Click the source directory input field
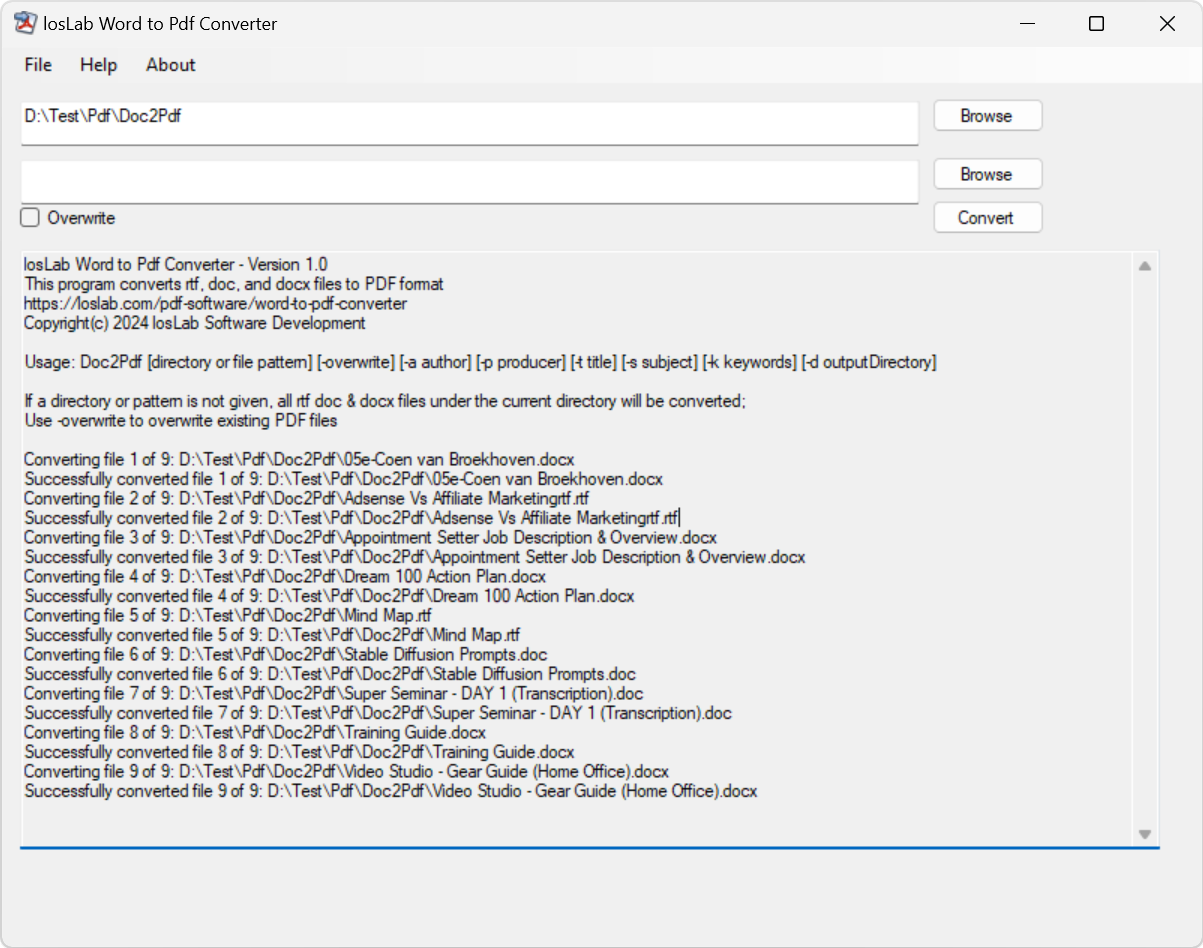The height and width of the screenshot is (948, 1203). tap(469, 123)
